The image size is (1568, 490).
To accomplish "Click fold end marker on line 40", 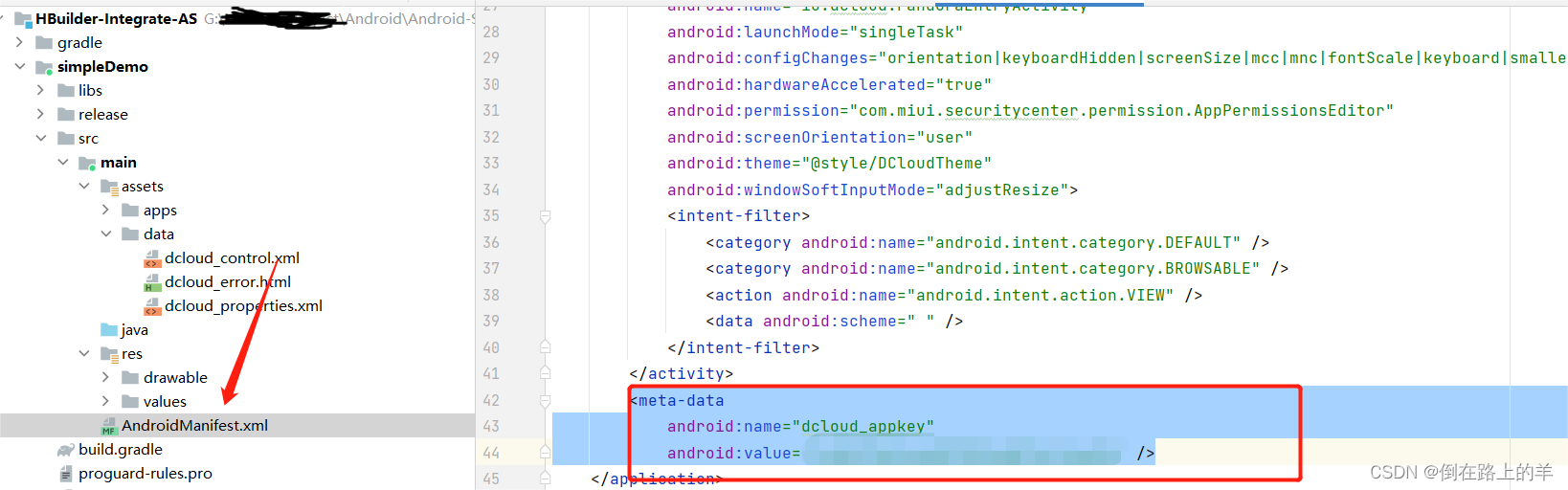I will coord(545,347).
